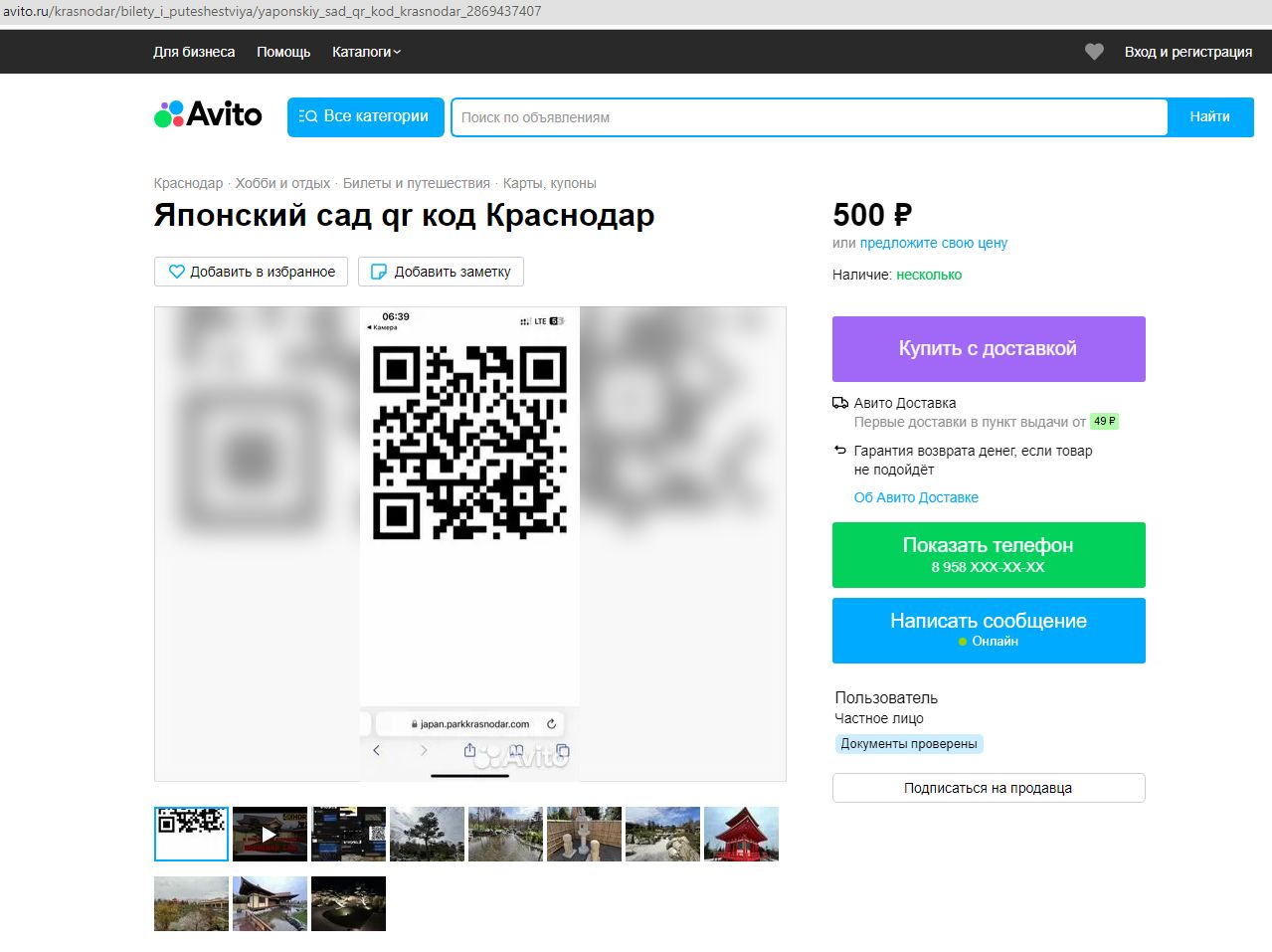Click Вход и регистрация link
This screenshot has height=952, width=1272.
(x=1187, y=52)
